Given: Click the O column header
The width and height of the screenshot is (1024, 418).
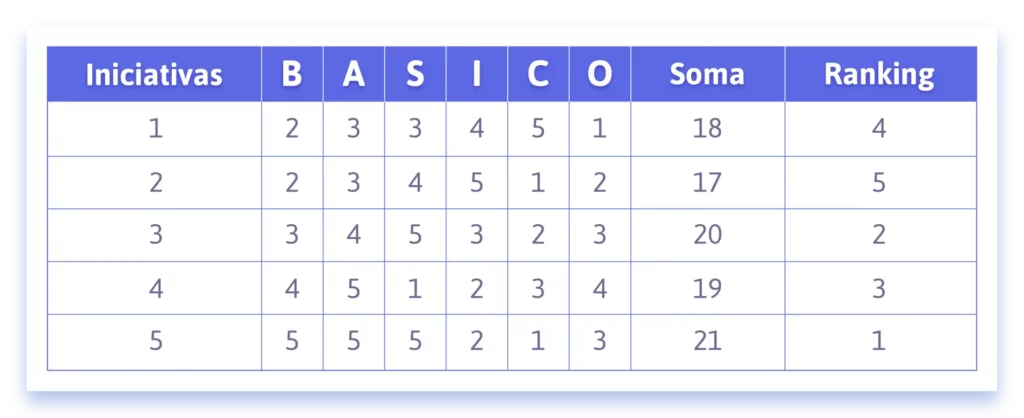Looking at the screenshot, I should click(599, 75).
